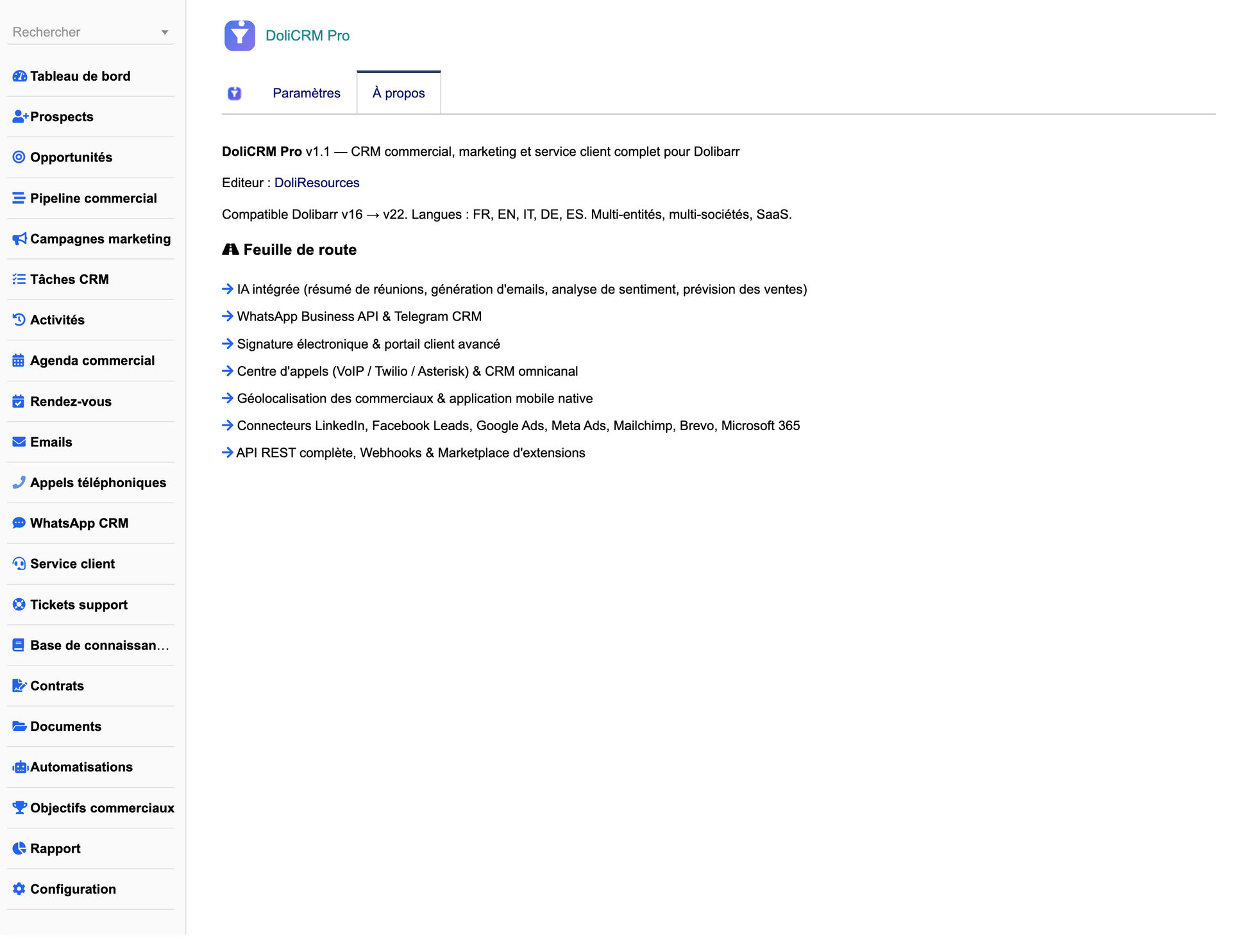Viewport: 1248px width, 952px height.
Task: Click the Activités history icon
Action: pyautogui.click(x=19, y=319)
